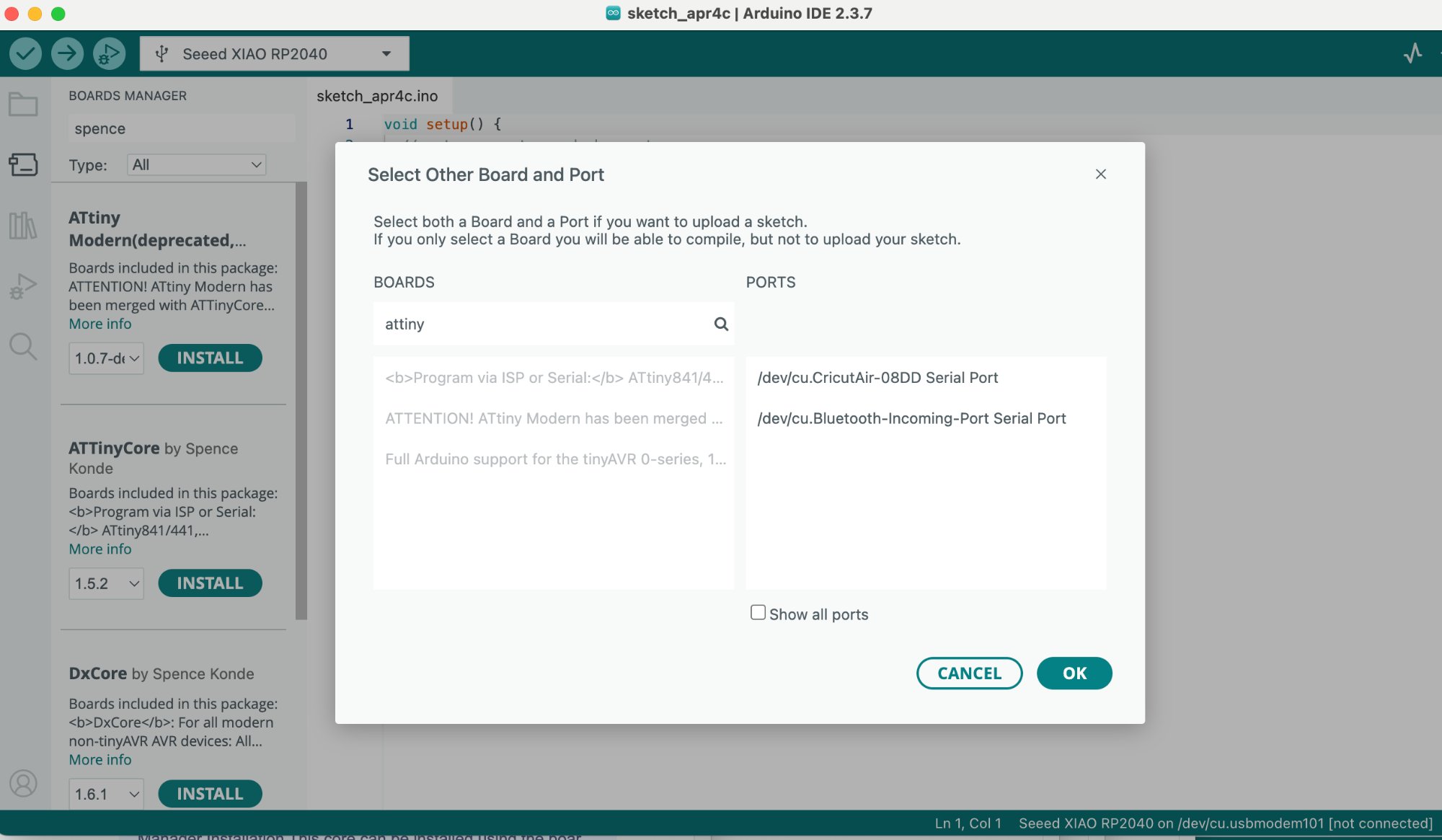Click the Upload arrow icon

67,53
